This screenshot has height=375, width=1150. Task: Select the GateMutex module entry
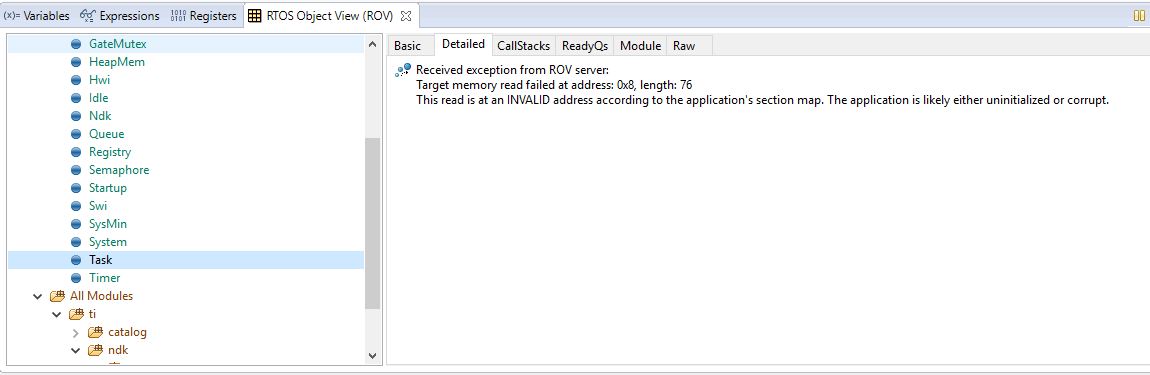click(117, 43)
